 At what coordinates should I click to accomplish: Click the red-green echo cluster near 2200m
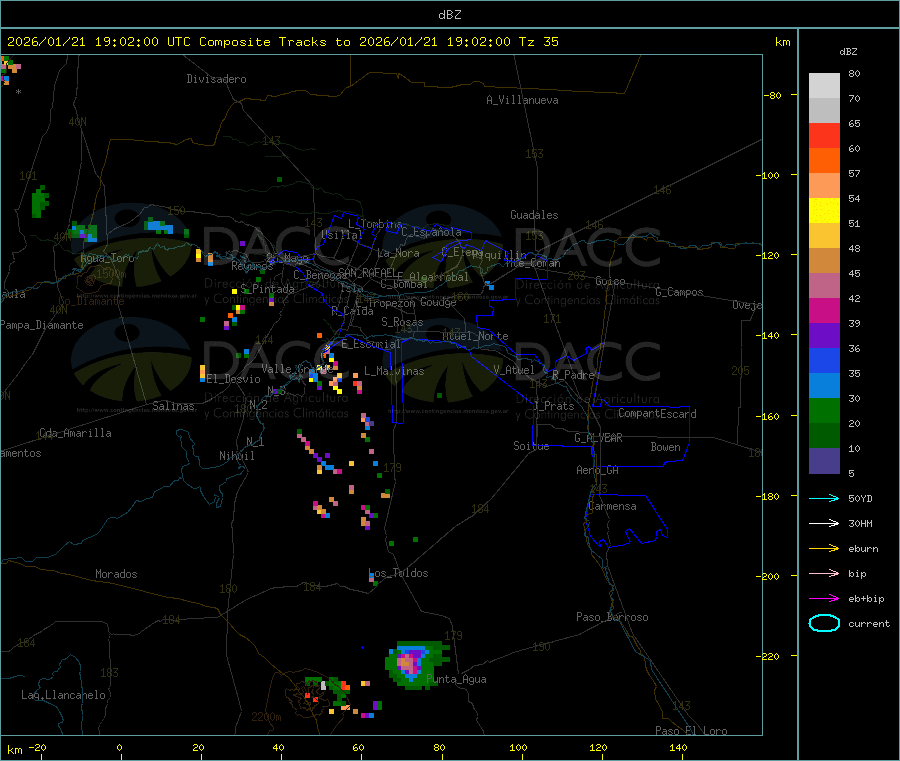(328, 690)
